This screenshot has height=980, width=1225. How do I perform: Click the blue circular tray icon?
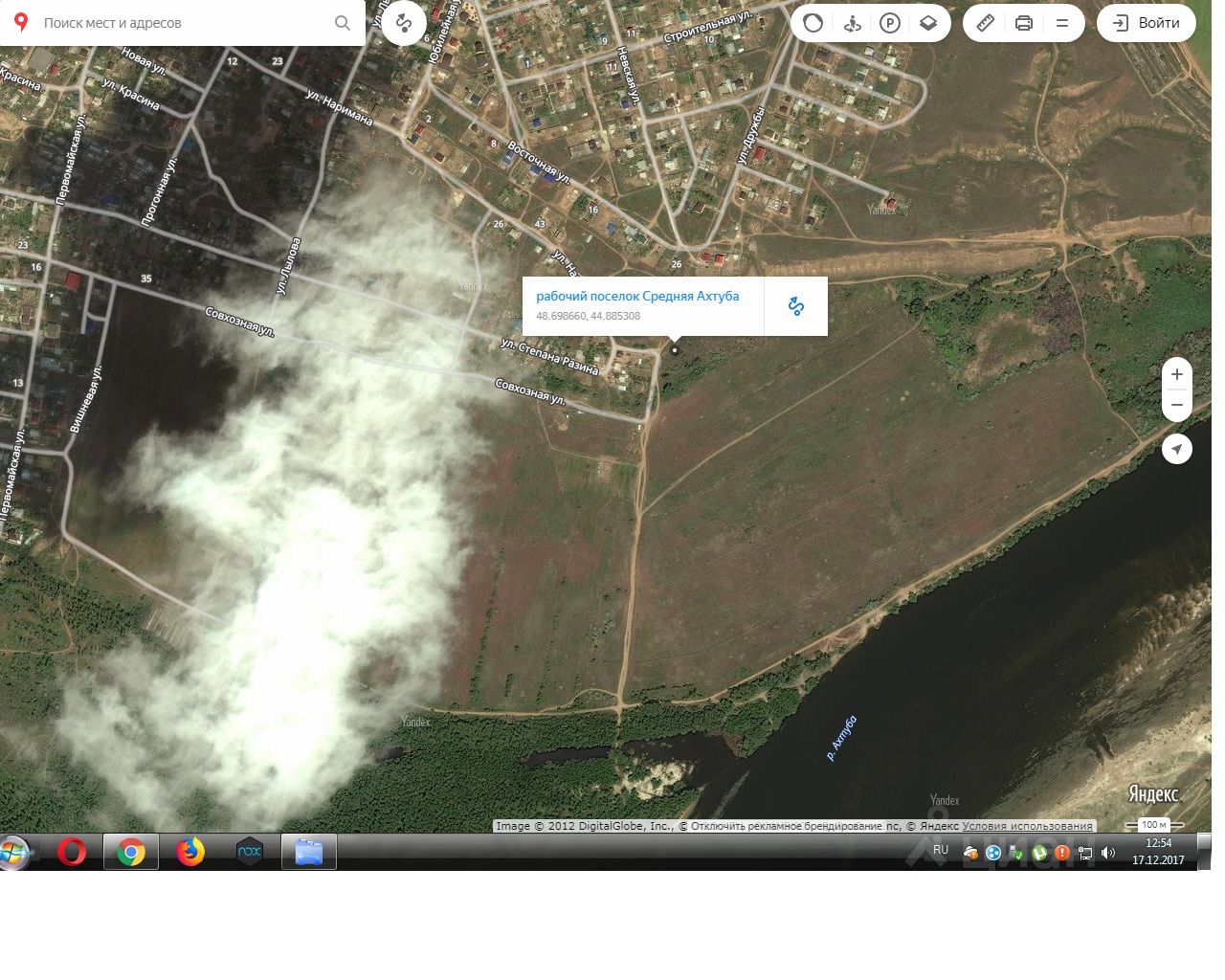[x=993, y=853]
